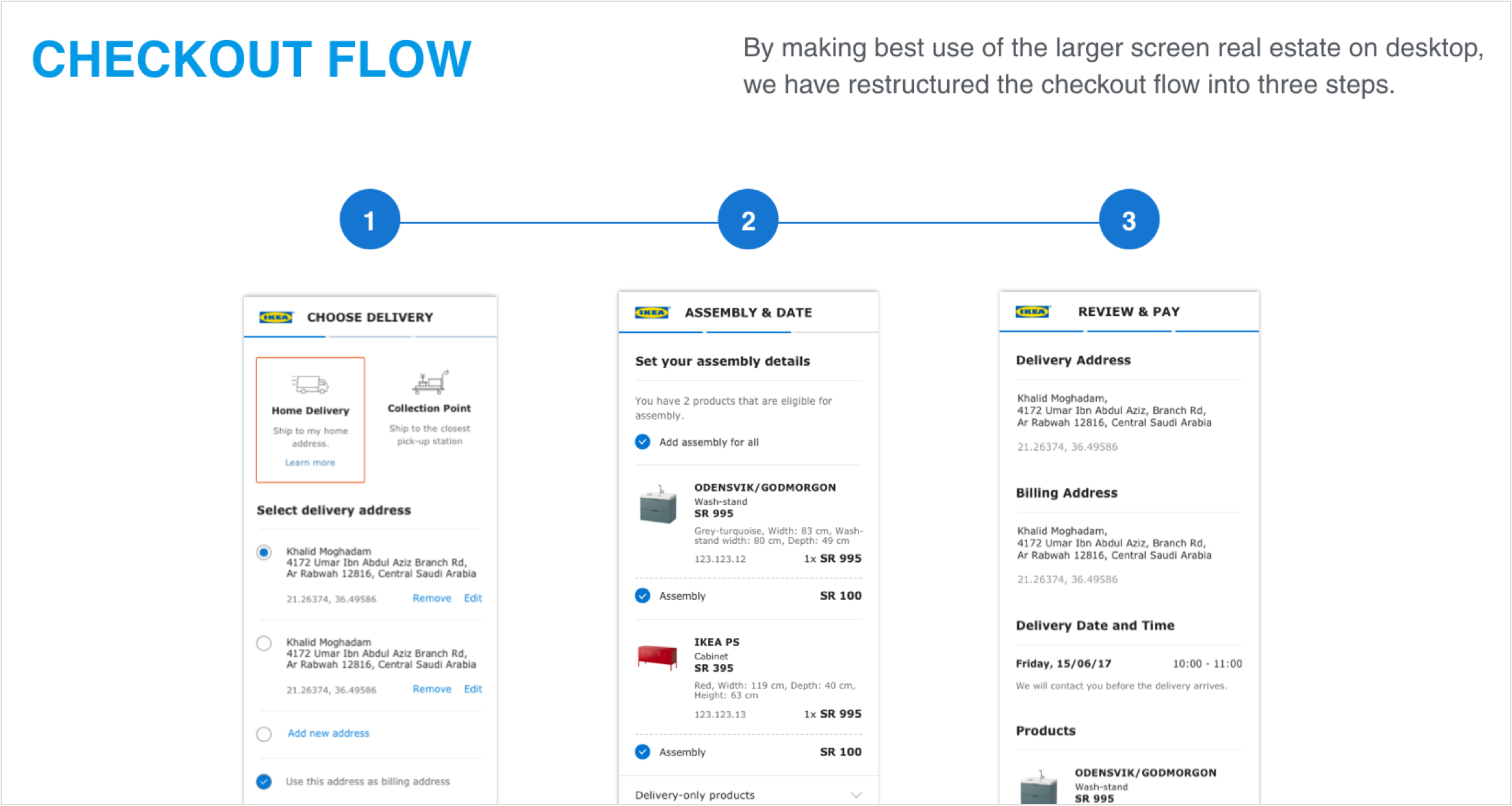Click the IKEA logo on Choose Delivery panel
This screenshot has width=1512, height=806.
tap(276, 317)
